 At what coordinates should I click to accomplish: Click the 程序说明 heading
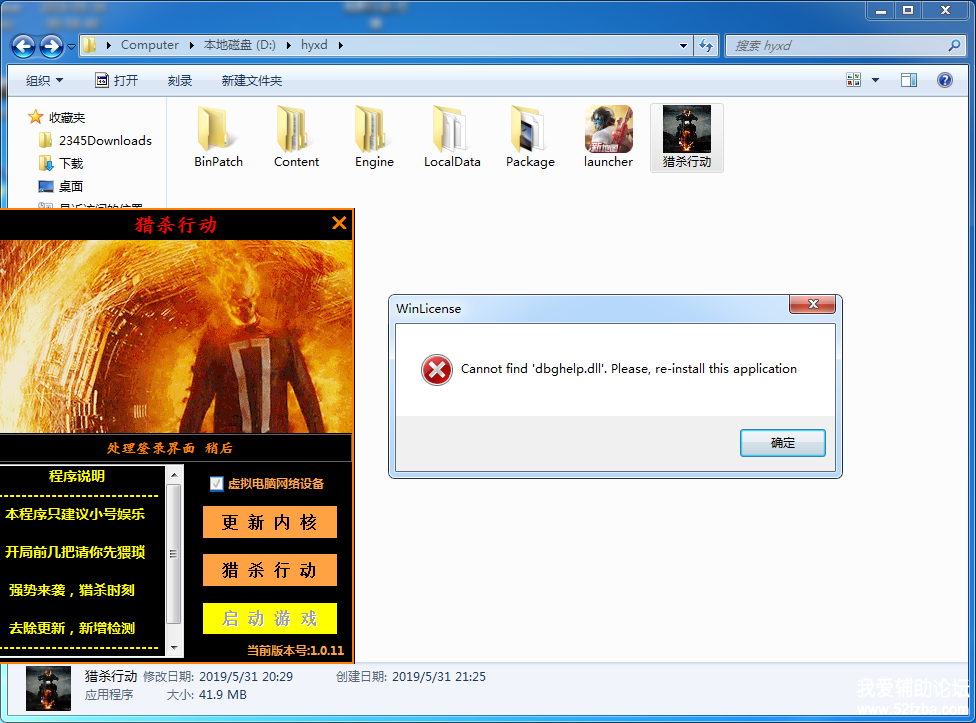coord(77,476)
